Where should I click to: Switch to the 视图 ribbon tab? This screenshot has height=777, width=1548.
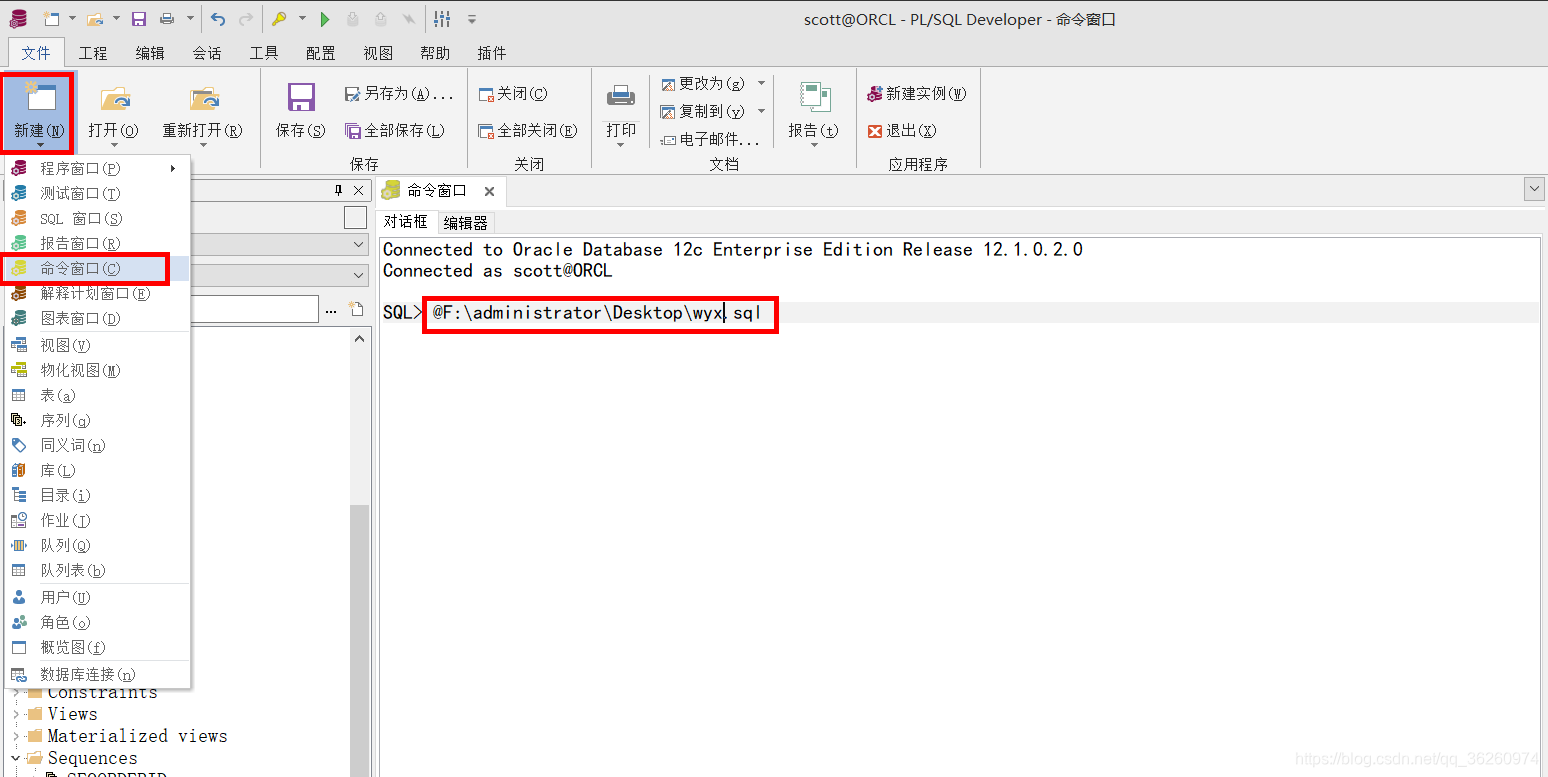click(x=378, y=53)
